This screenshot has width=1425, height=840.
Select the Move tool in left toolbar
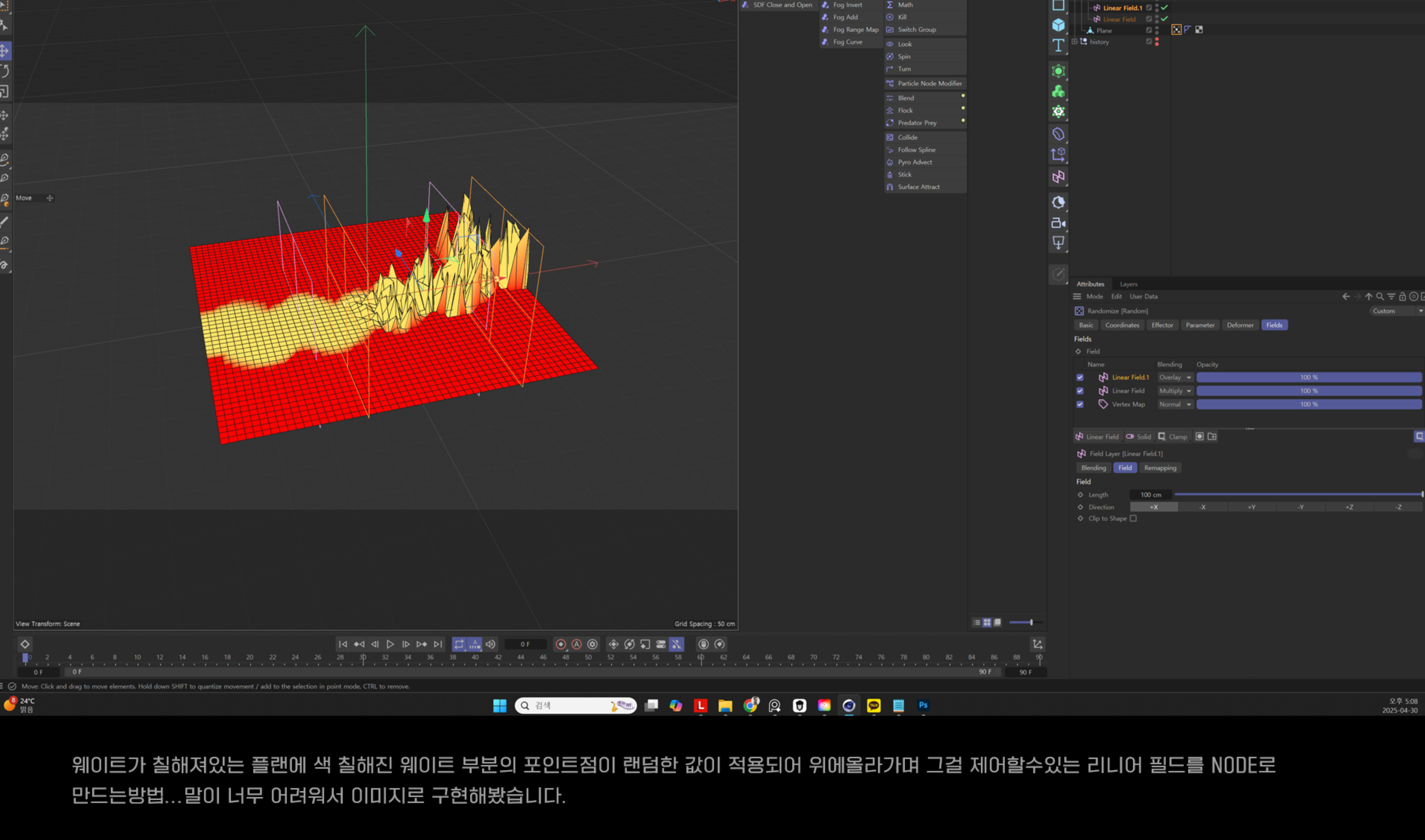click(x=5, y=50)
